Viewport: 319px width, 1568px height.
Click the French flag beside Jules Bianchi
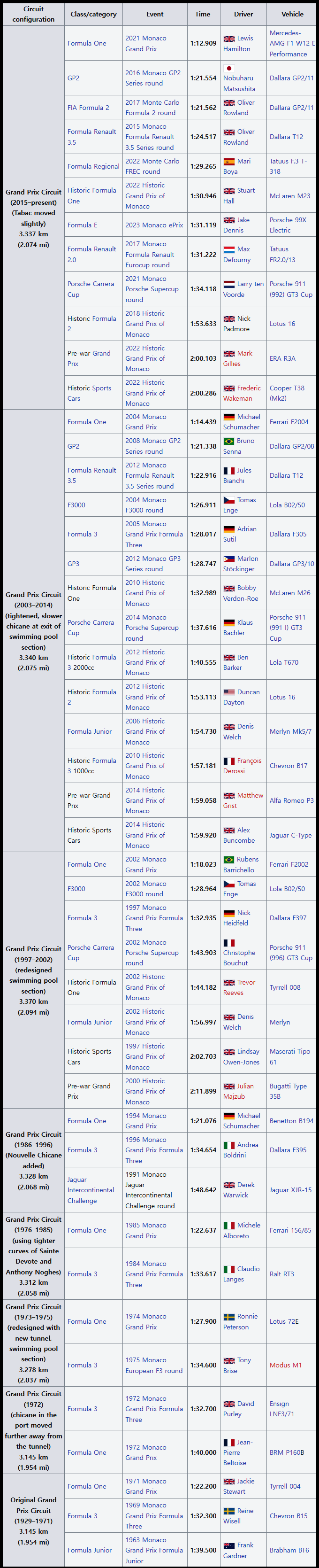(x=229, y=471)
